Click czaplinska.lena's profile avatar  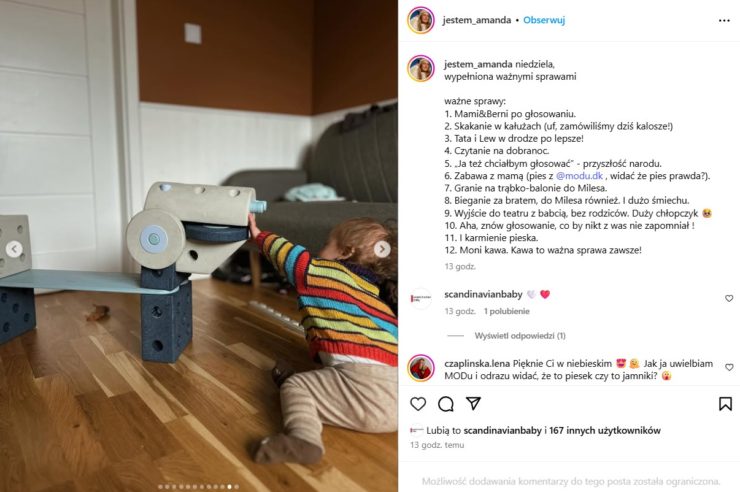click(x=420, y=368)
